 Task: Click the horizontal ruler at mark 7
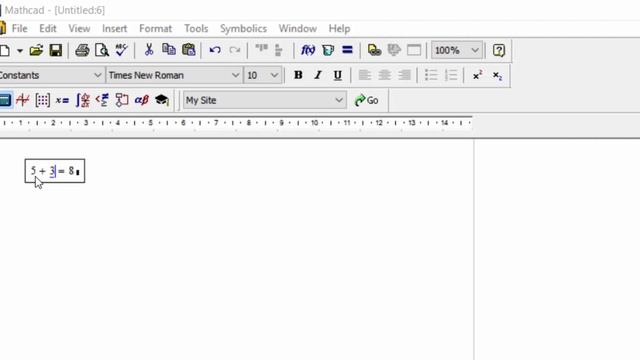click(216, 122)
